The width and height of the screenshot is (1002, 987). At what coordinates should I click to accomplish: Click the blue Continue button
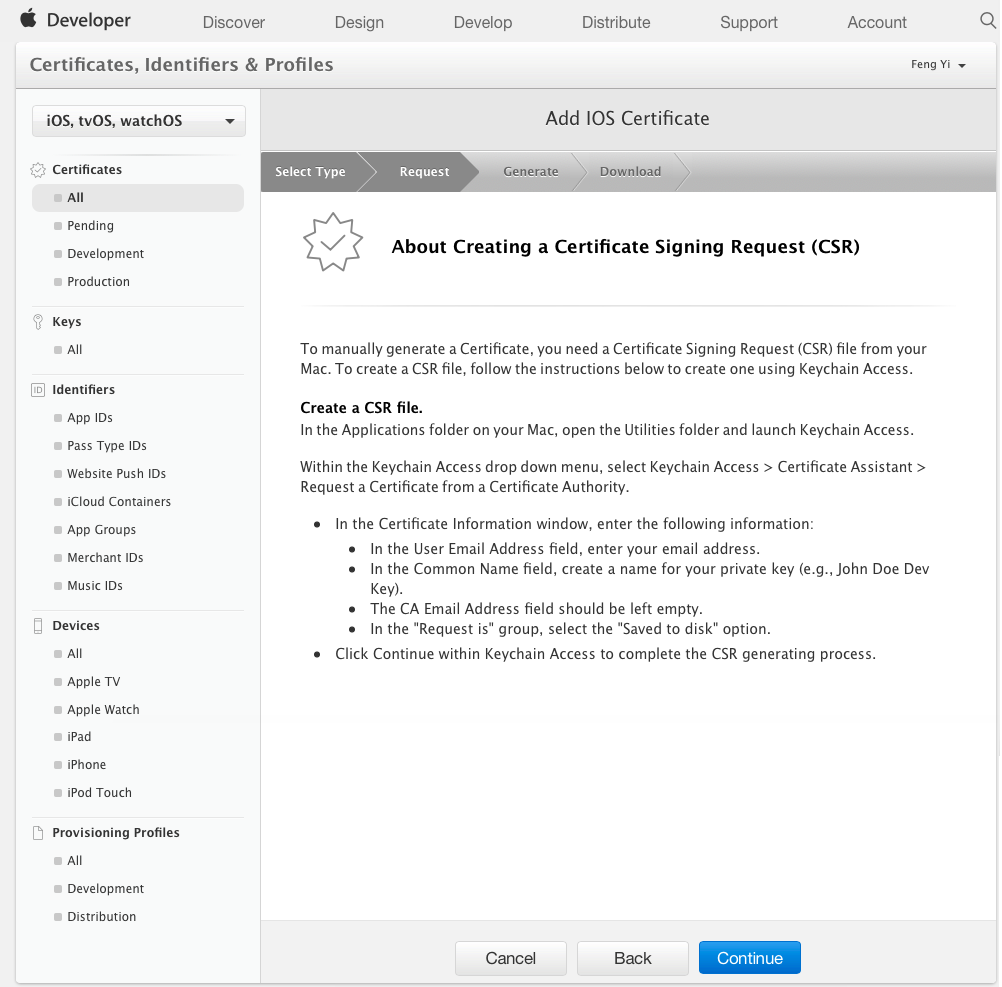[x=750, y=958]
